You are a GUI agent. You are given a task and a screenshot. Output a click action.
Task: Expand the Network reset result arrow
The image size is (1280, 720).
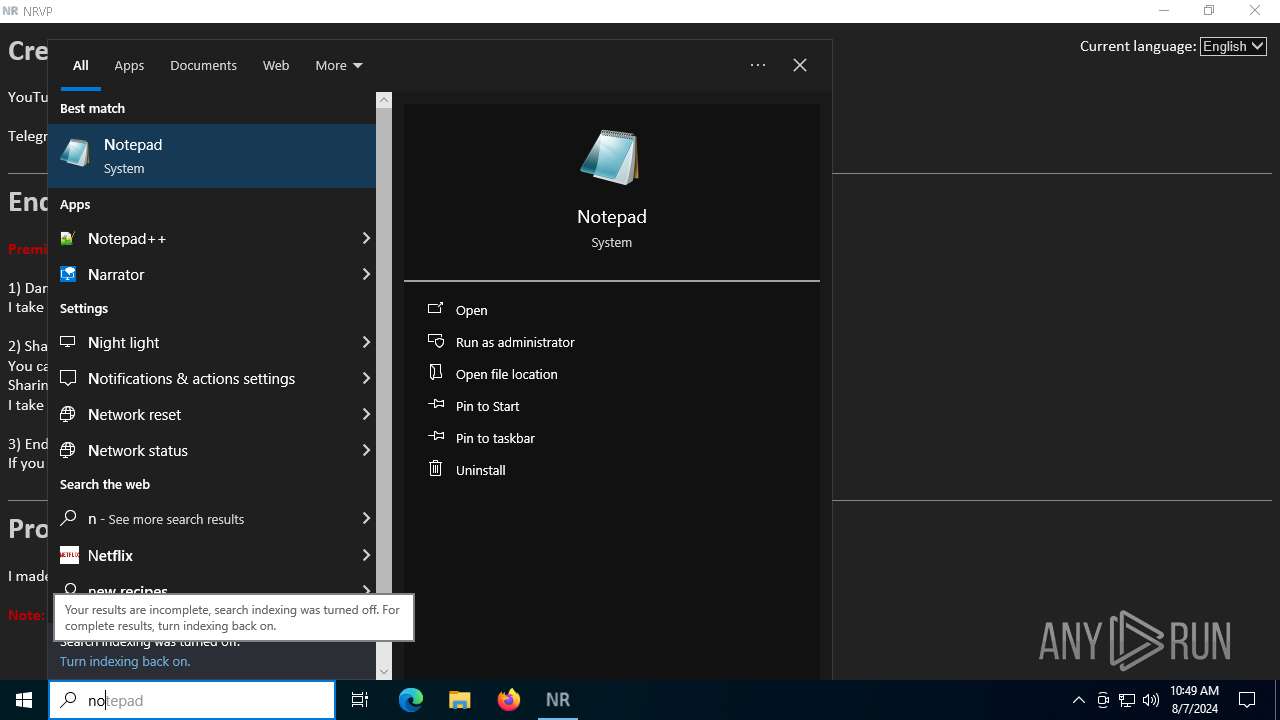(366, 414)
